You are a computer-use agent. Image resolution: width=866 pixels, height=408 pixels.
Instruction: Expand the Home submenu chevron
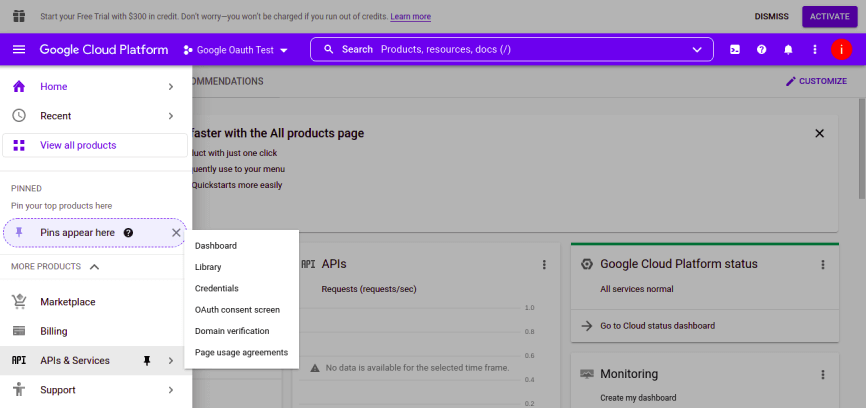click(171, 87)
